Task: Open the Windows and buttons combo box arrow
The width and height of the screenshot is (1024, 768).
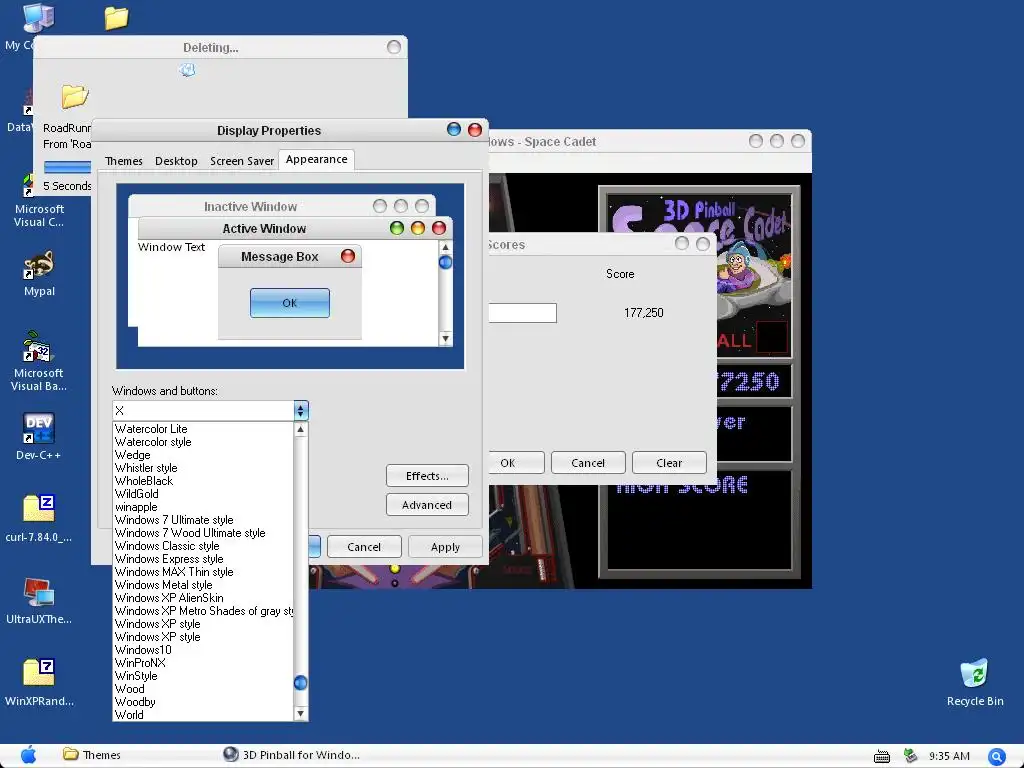Action: pyautogui.click(x=300, y=410)
